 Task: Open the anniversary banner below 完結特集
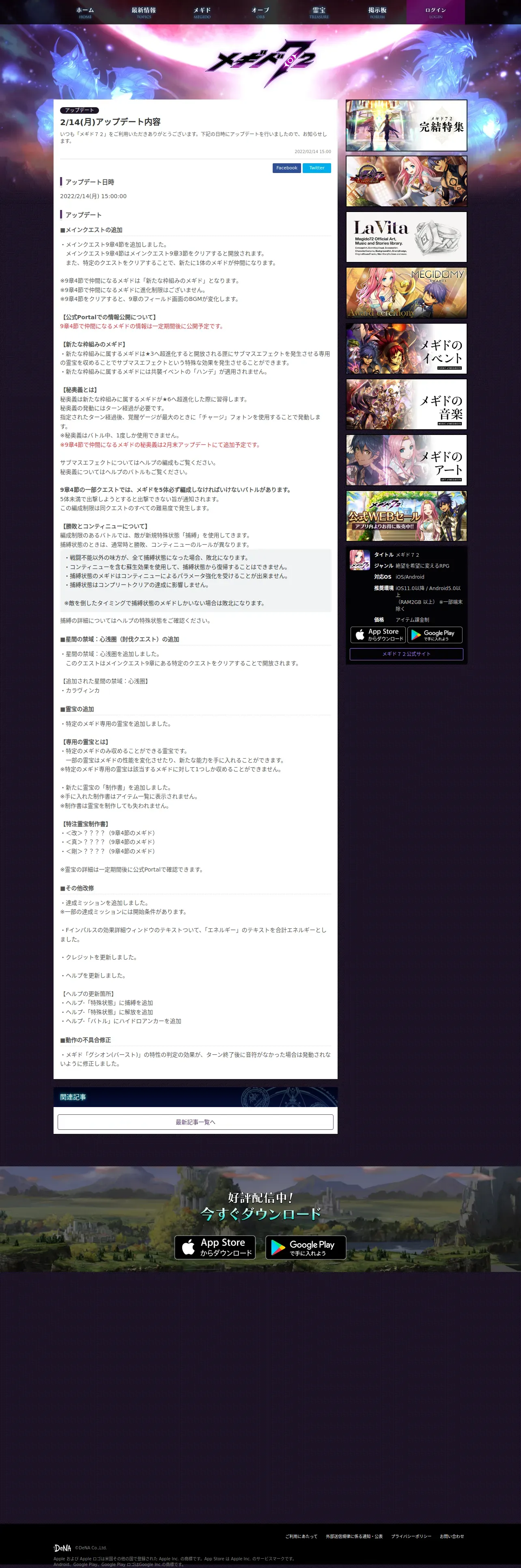[x=406, y=182]
